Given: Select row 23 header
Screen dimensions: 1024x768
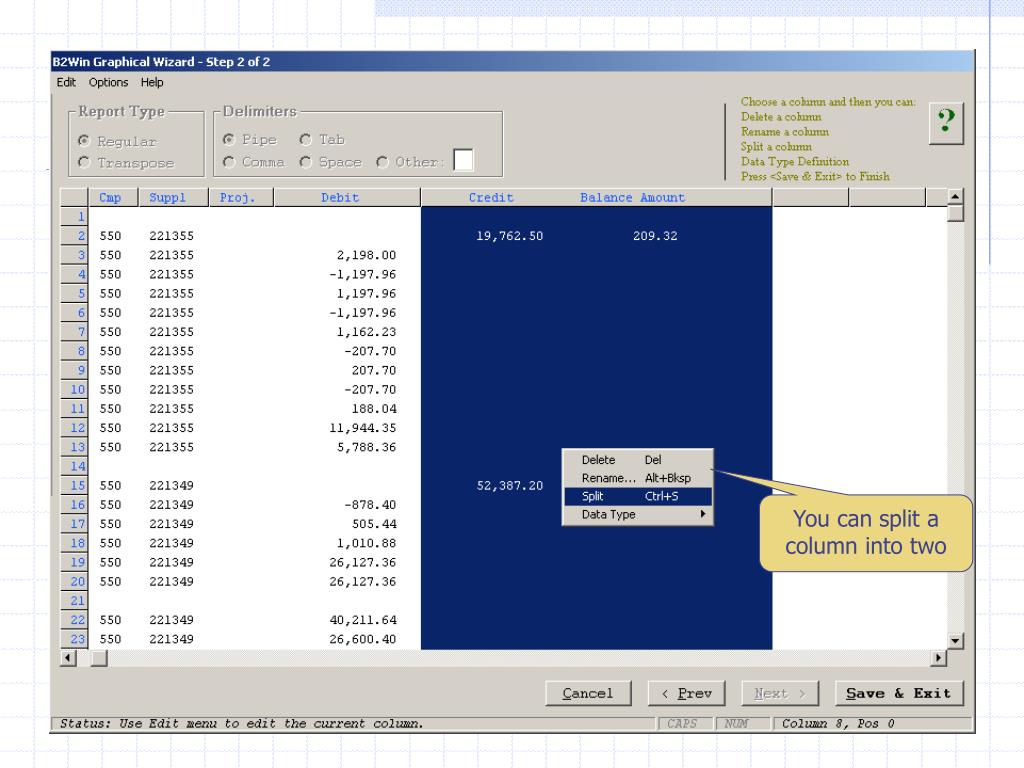Looking at the screenshot, I should click(74, 639).
